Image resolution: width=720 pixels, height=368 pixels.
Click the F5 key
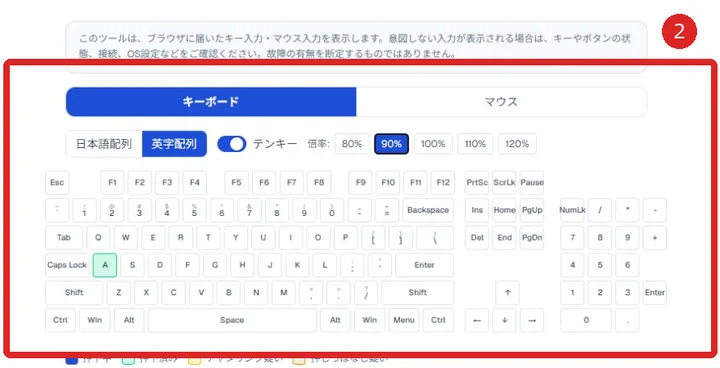[236, 182]
